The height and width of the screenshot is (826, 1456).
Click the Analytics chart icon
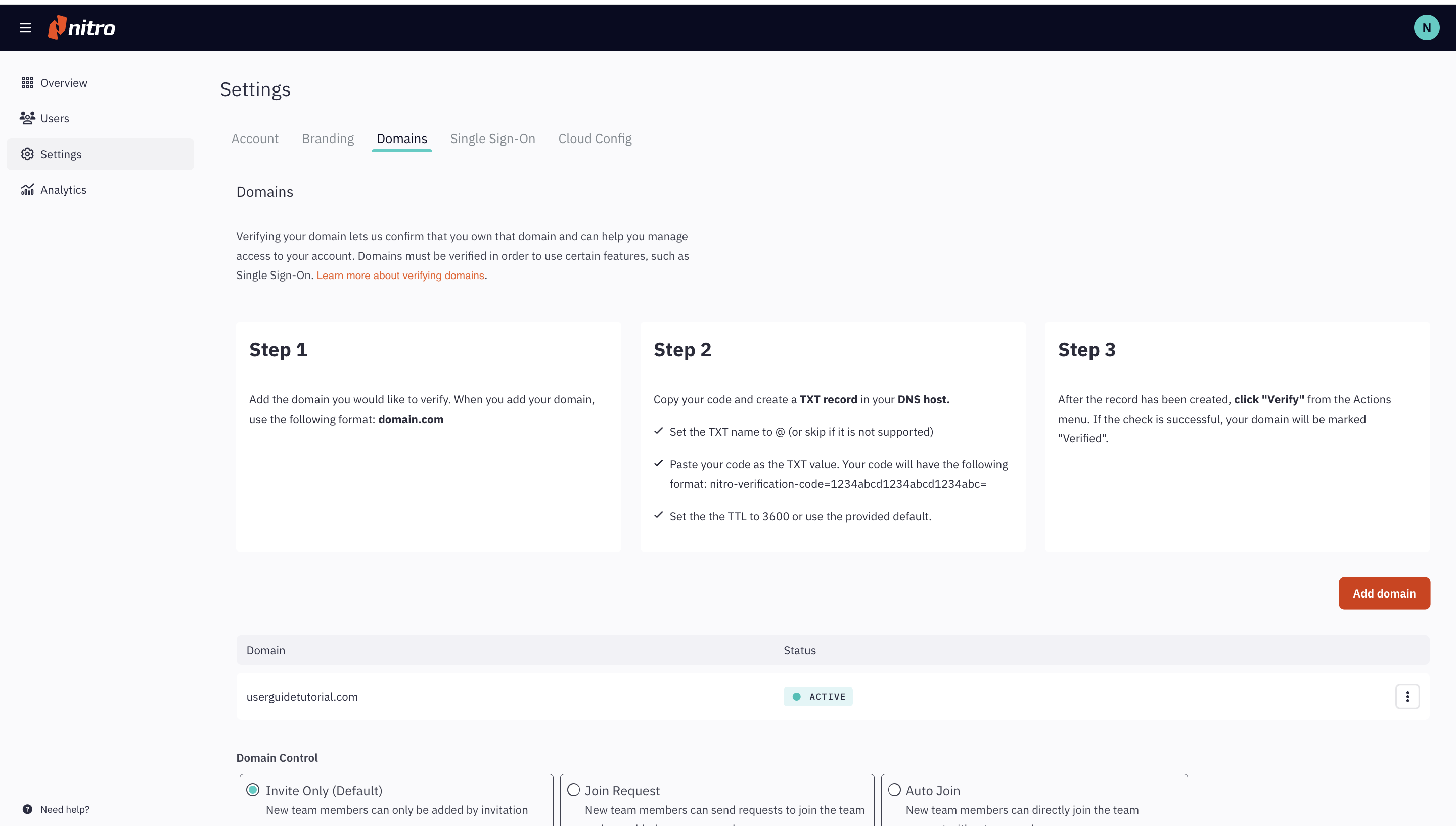(x=27, y=190)
